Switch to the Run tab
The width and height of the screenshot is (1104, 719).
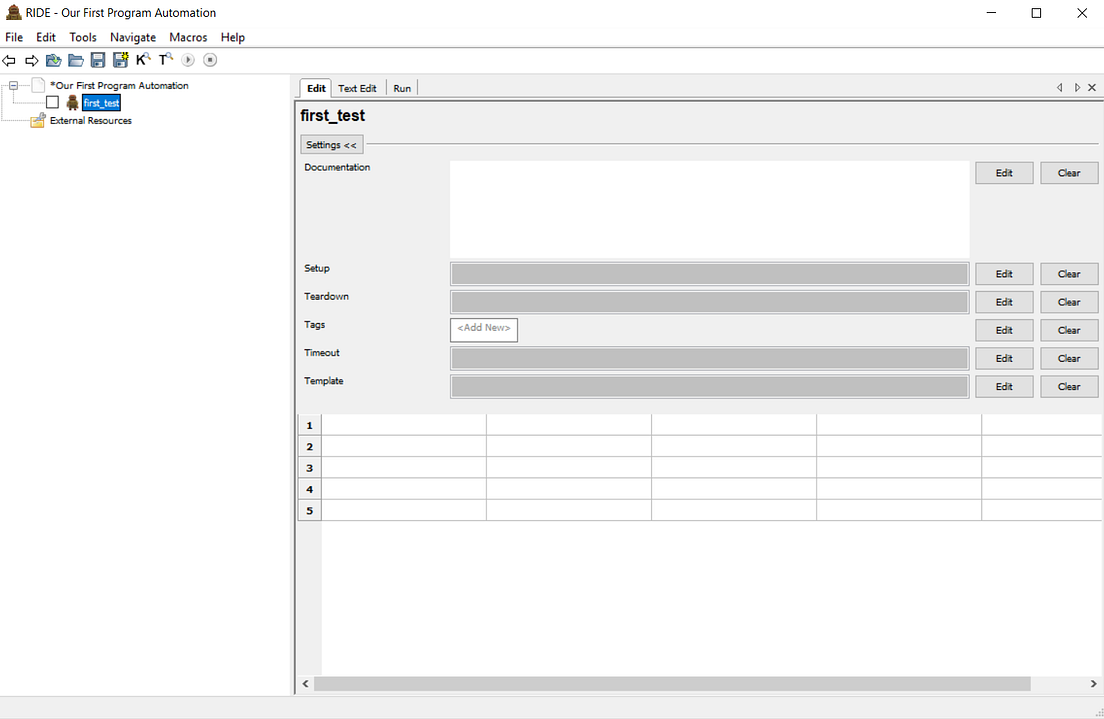[401, 88]
